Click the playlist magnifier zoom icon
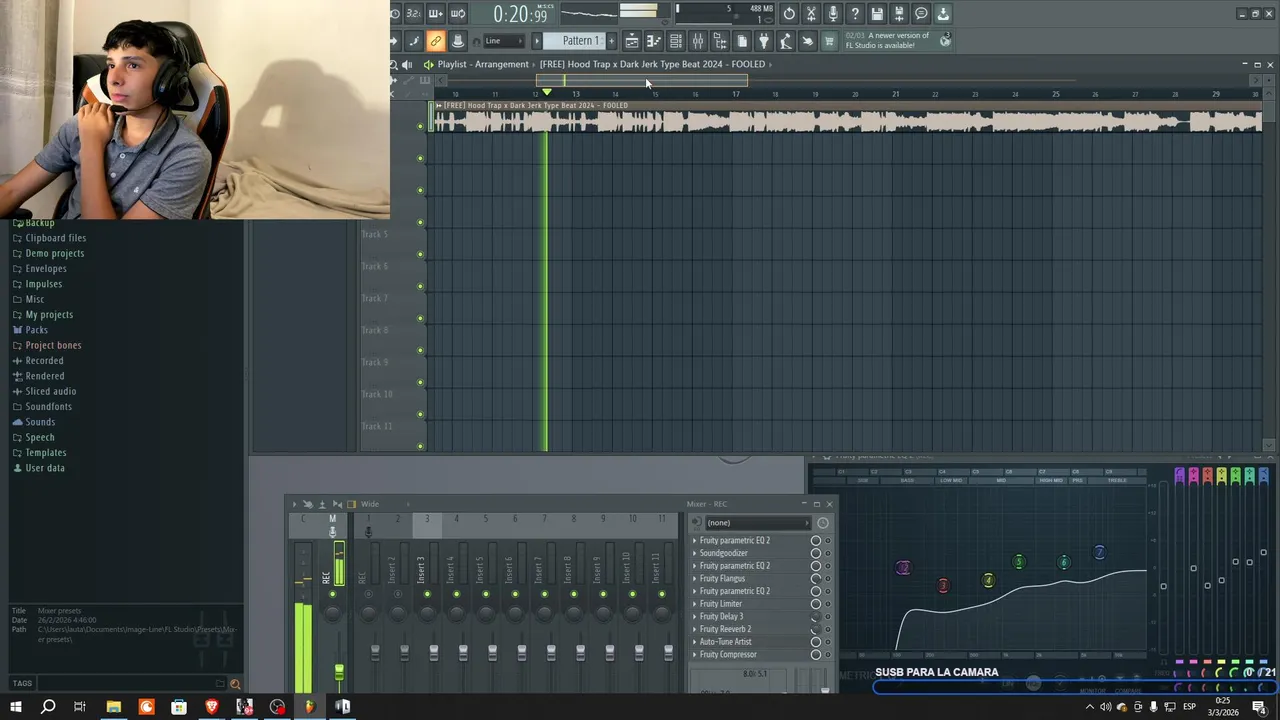The image size is (1280, 720). [x=394, y=64]
